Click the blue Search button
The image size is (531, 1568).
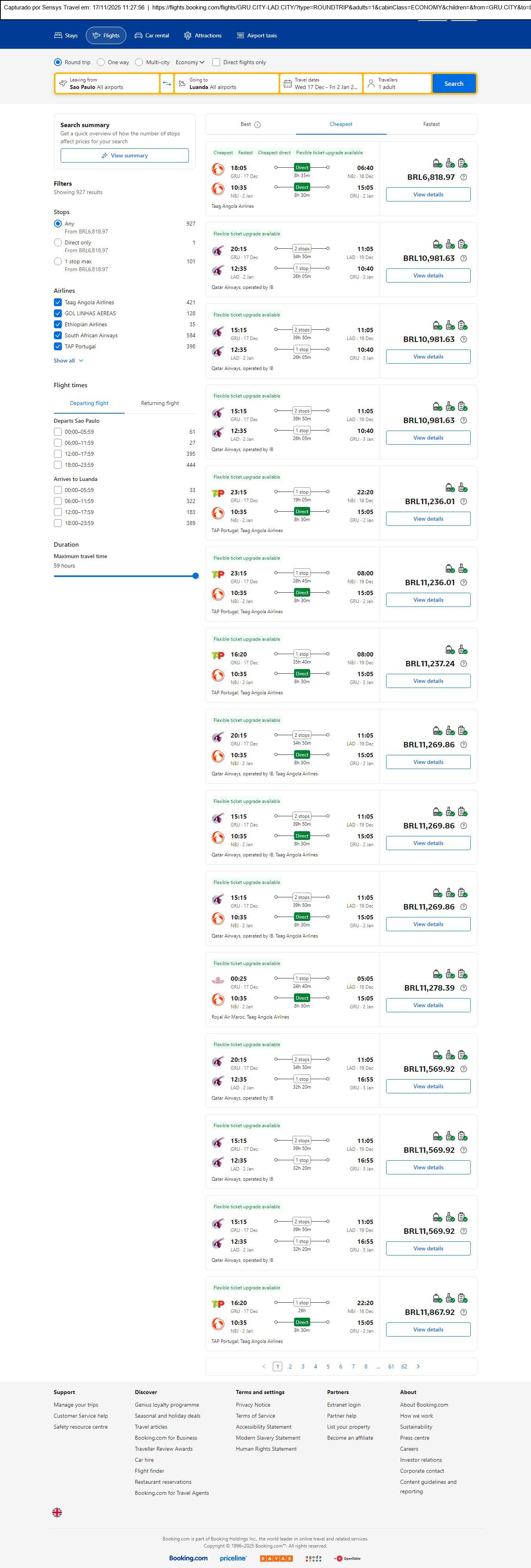point(454,83)
